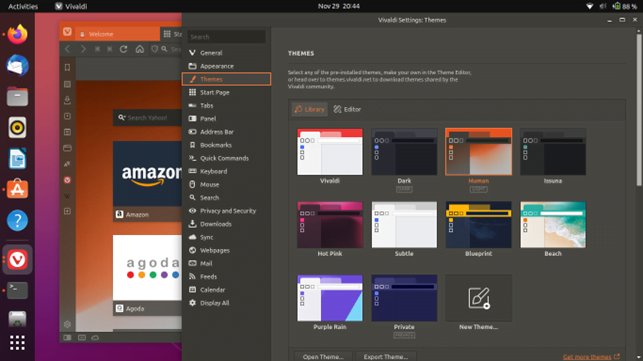Select the Subtle theme thumbnail
The image size is (643, 361).
coord(404,225)
